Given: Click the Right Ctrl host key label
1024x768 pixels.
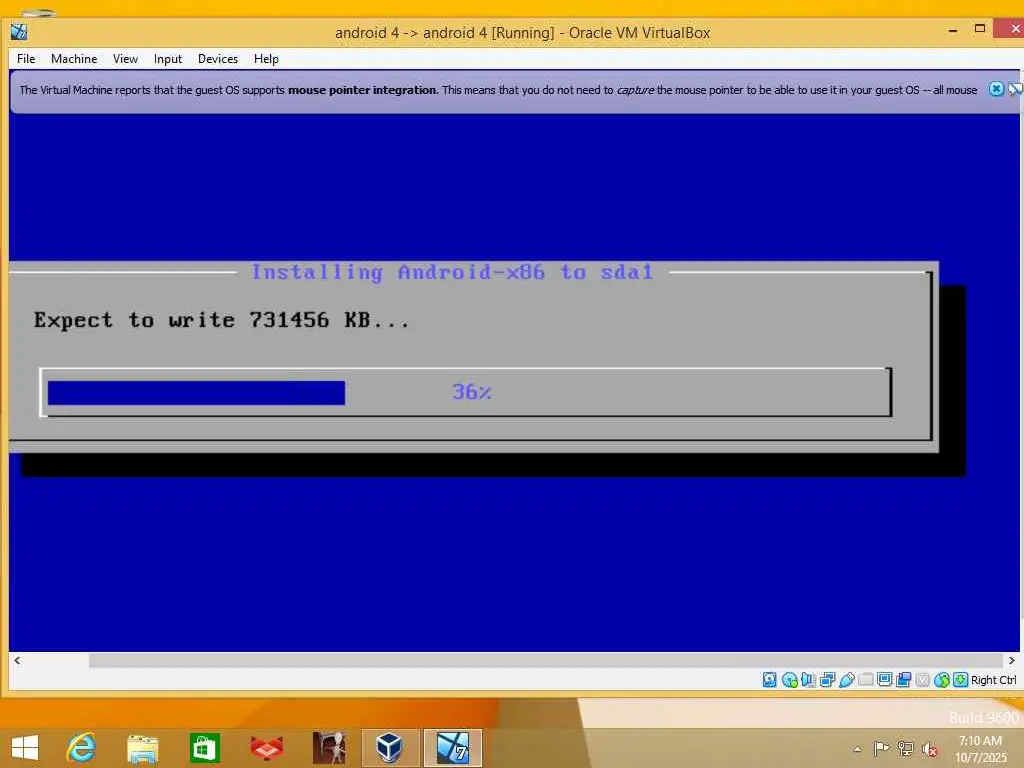Looking at the screenshot, I should coord(993,680).
